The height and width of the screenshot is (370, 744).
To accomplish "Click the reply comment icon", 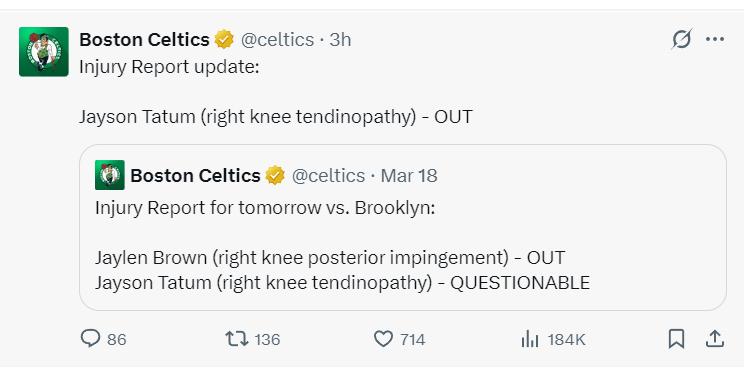I will pos(90,339).
